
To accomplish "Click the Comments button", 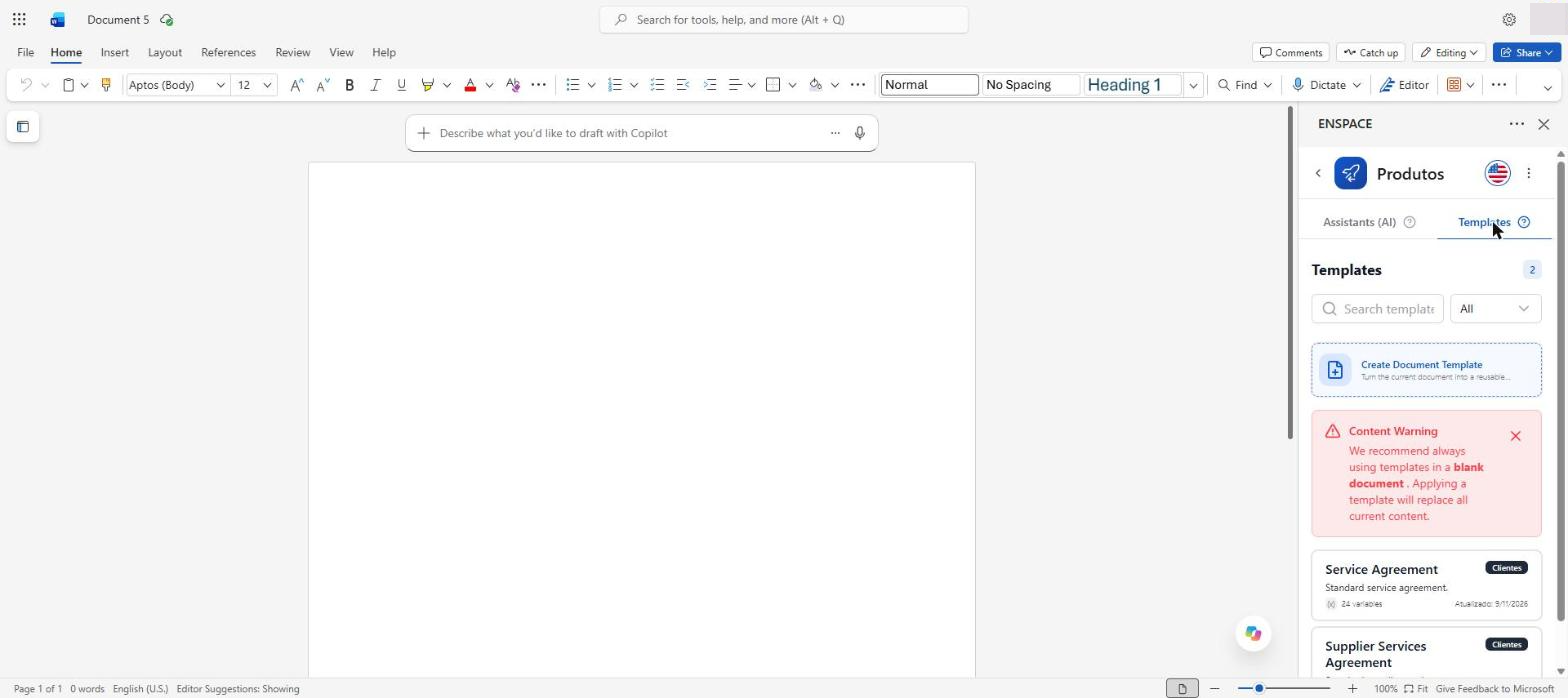I will click(1291, 52).
